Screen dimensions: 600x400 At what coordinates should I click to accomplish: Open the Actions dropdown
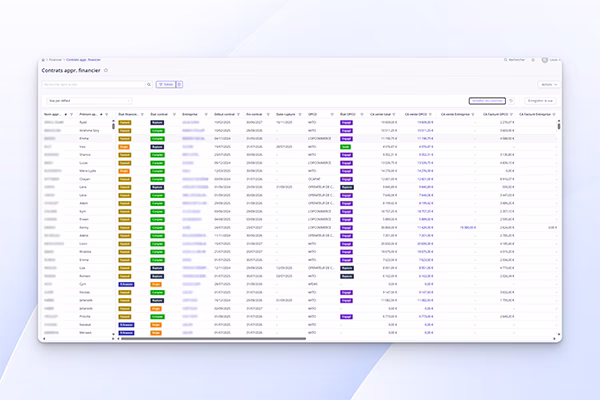point(549,85)
